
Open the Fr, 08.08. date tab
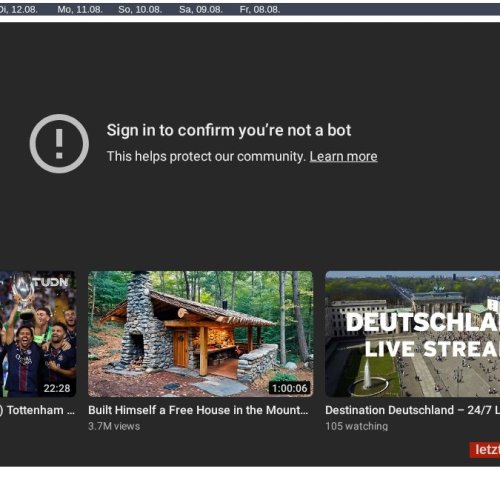pyautogui.click(x=260, y=9)
